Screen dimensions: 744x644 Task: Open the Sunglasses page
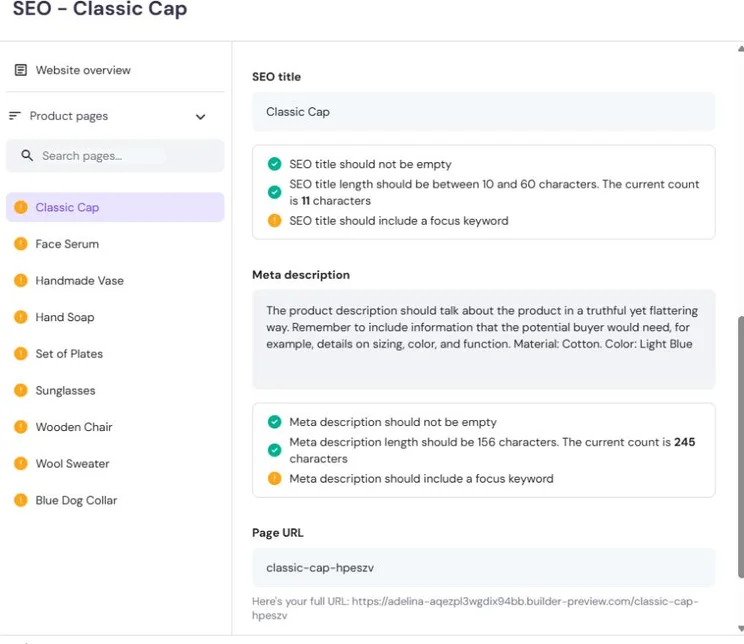coord(65,391)
